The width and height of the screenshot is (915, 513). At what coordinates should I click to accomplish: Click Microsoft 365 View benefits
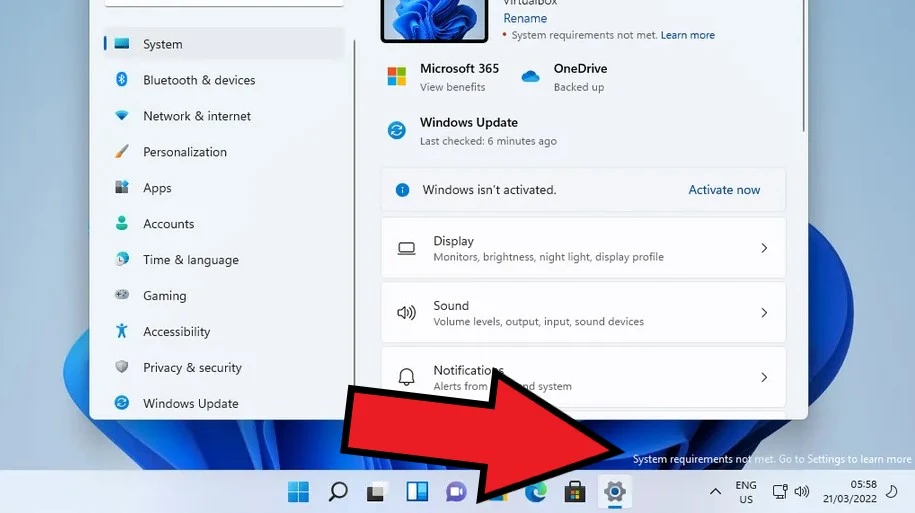(452, 87)
